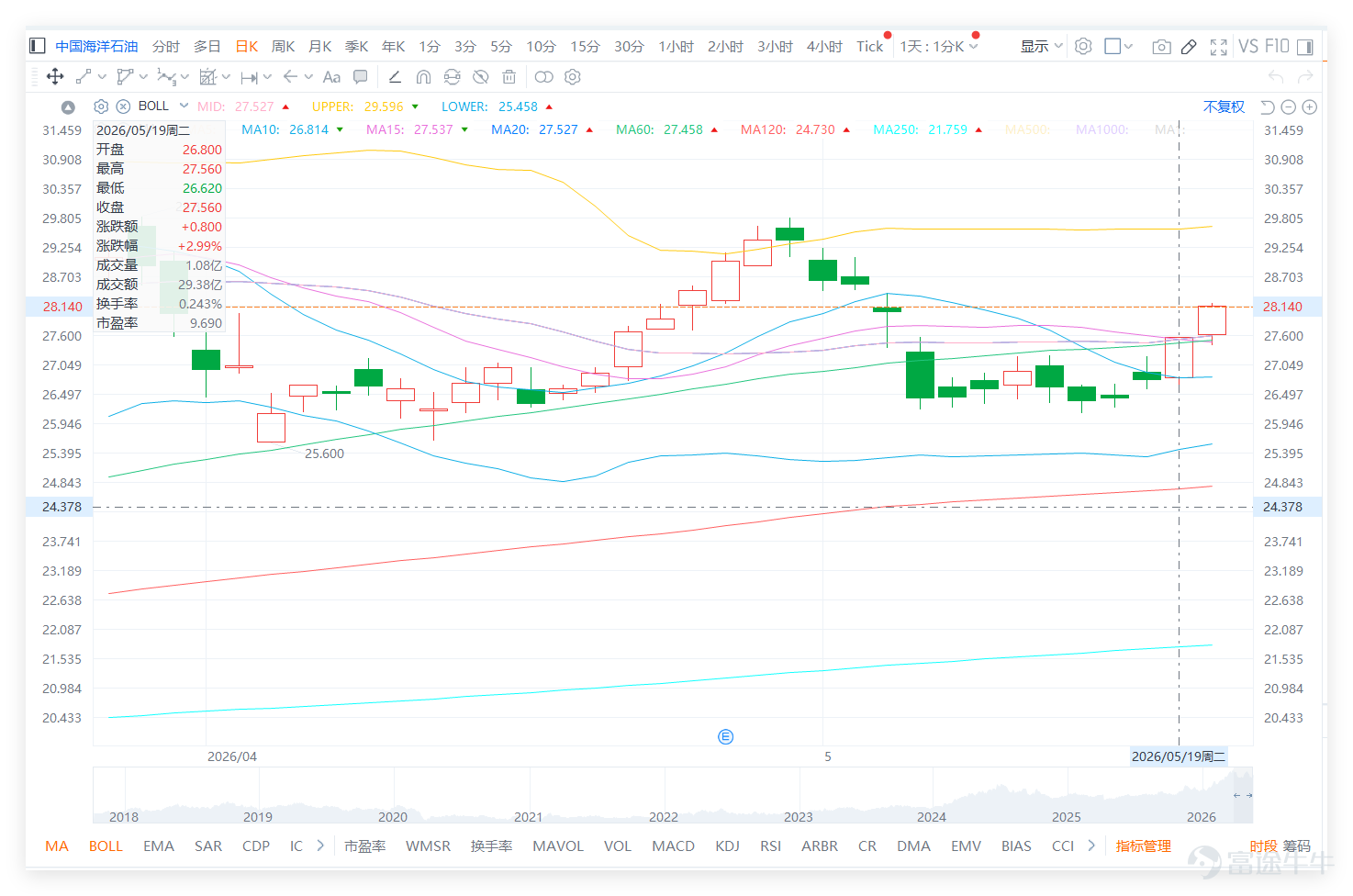Click the overlapping circles overlay icon
The height and width of the screenshot is (896, 1353).
tap(543, 77)
